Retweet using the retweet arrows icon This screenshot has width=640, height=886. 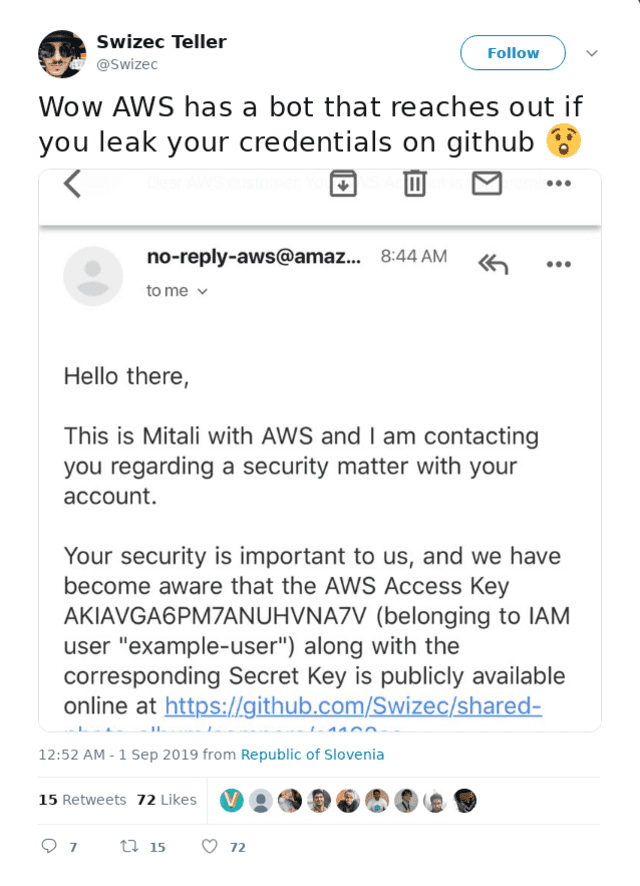click(129, 846)
